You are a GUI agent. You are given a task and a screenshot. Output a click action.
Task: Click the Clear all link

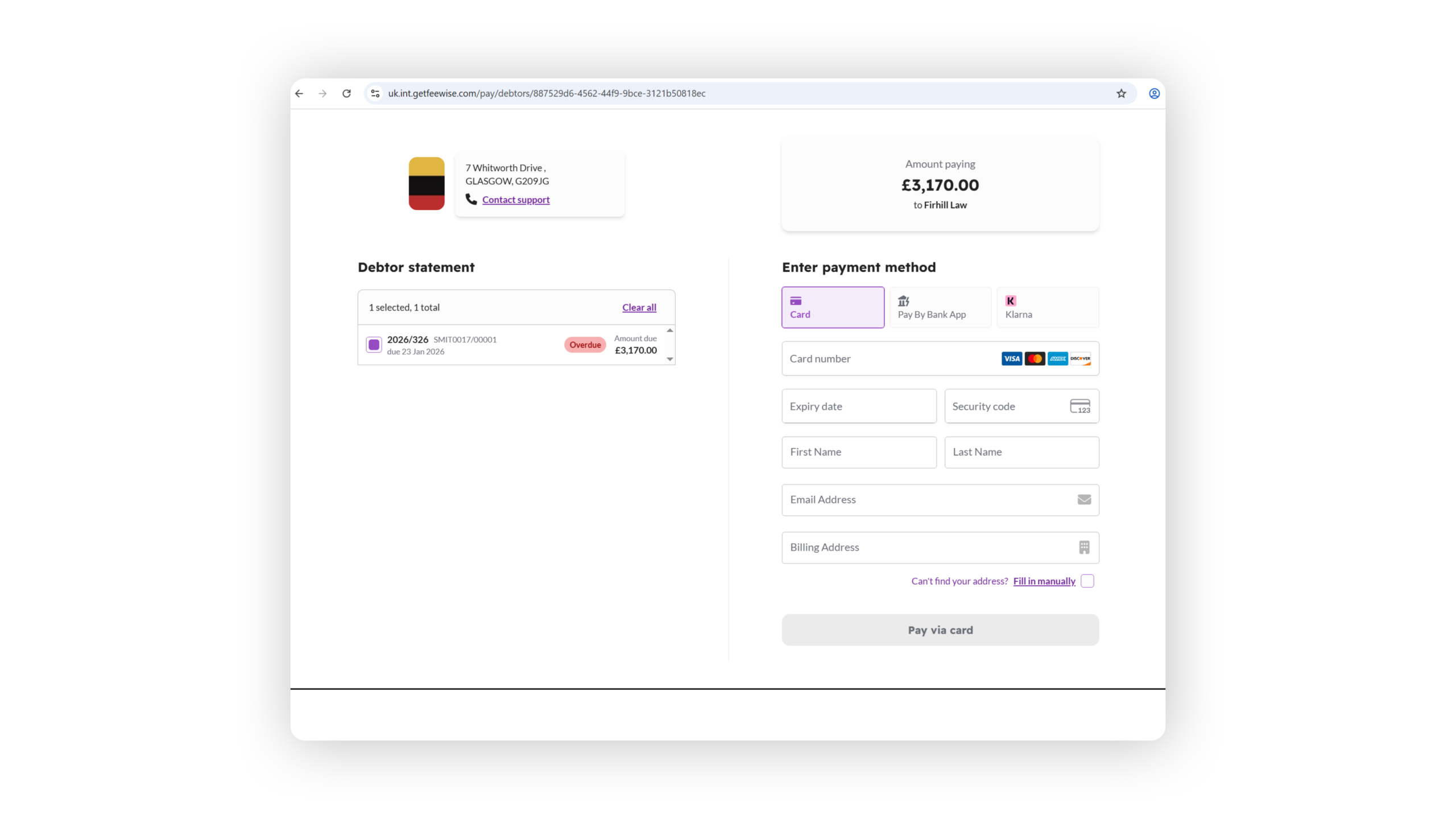point(639,307)
